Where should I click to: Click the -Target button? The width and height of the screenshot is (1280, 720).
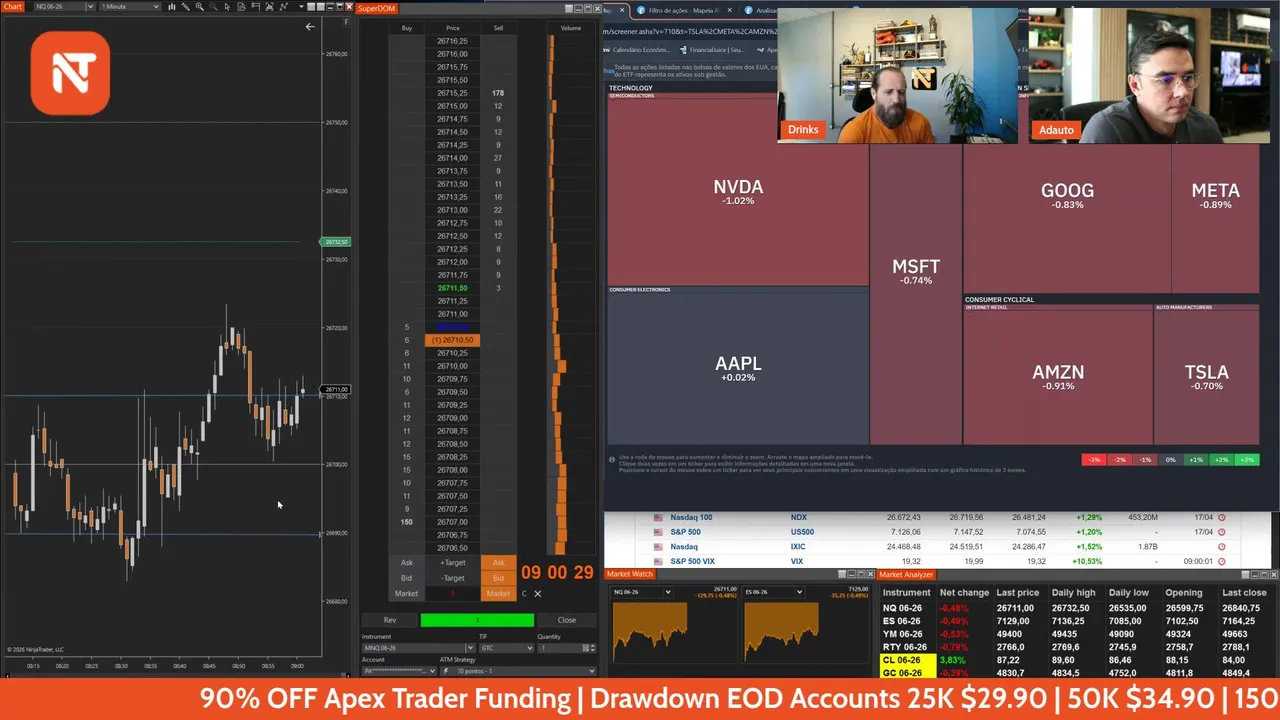click(453, 578)
